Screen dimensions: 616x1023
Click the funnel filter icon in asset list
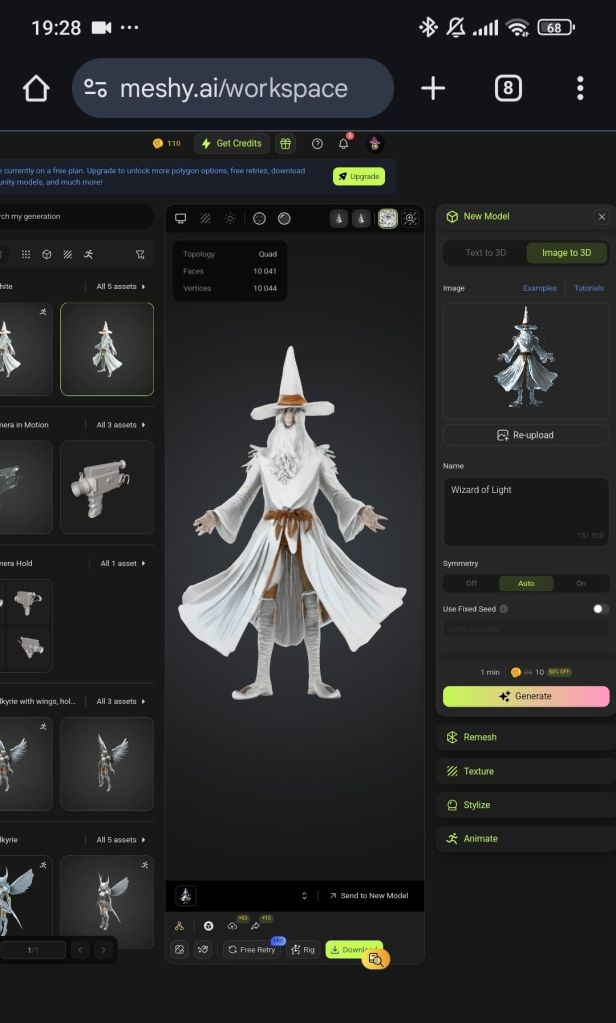click(x=140, y=255)
